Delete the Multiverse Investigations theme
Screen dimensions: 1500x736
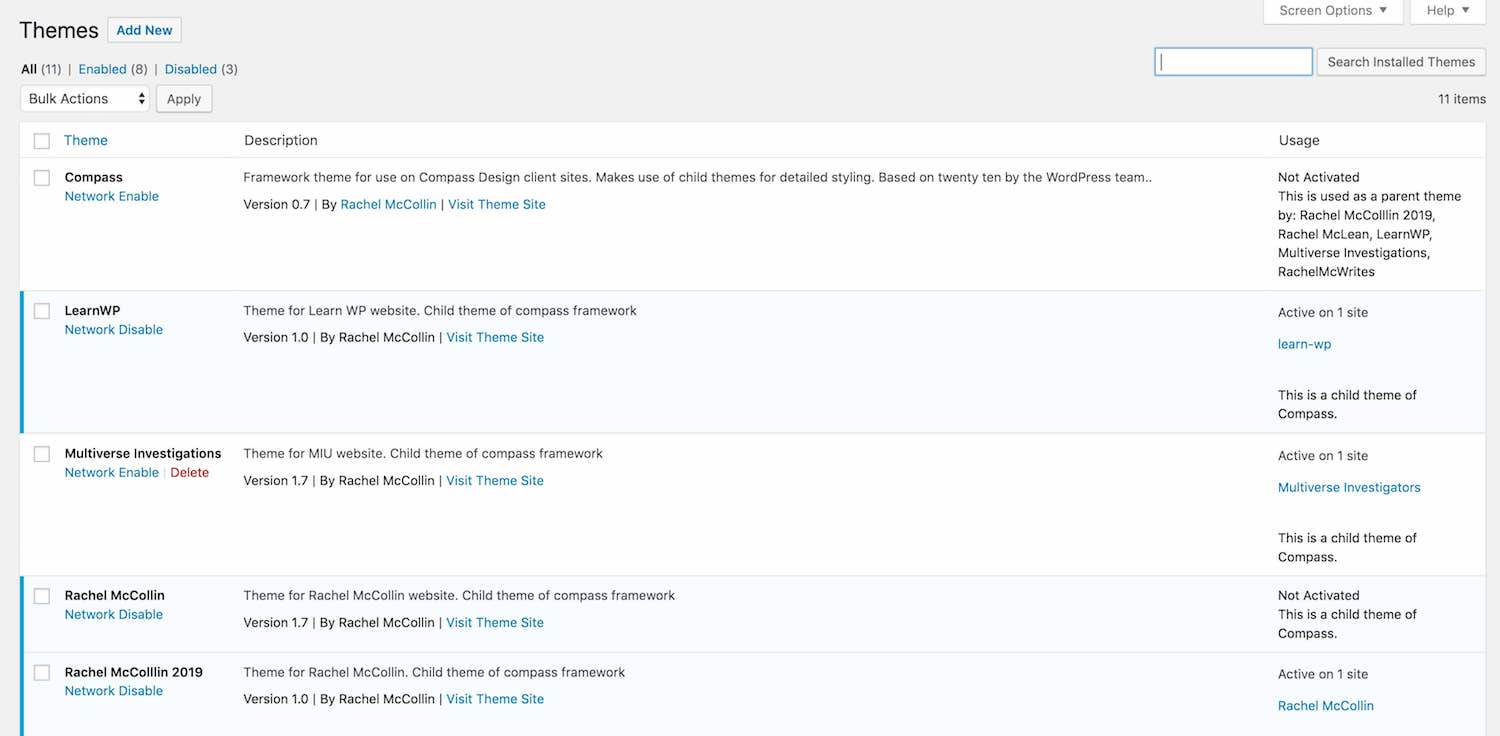click(189, 472)
